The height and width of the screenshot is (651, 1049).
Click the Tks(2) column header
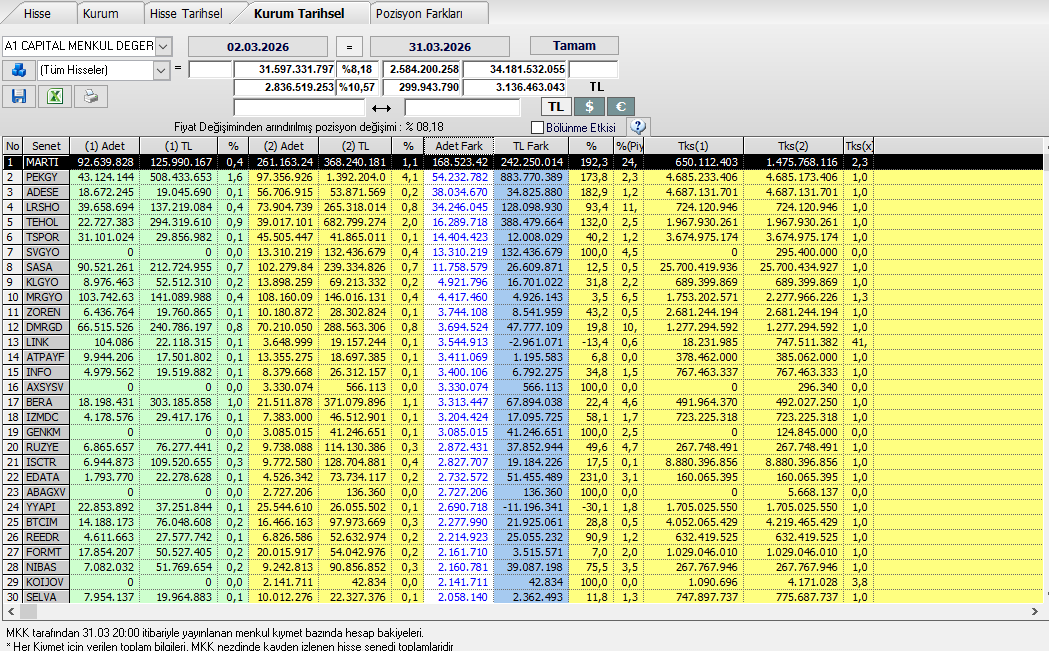click(793, 146)
